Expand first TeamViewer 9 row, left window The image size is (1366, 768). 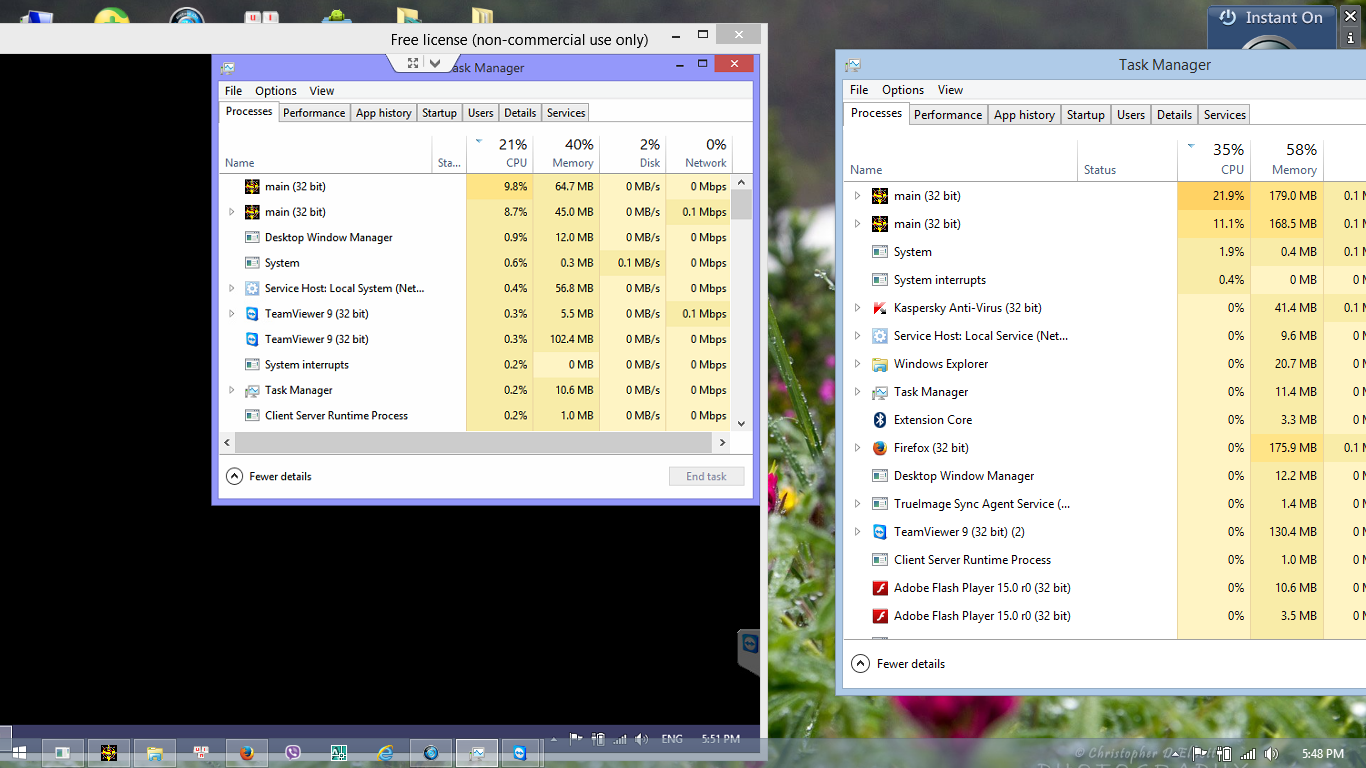pos(232,314)
